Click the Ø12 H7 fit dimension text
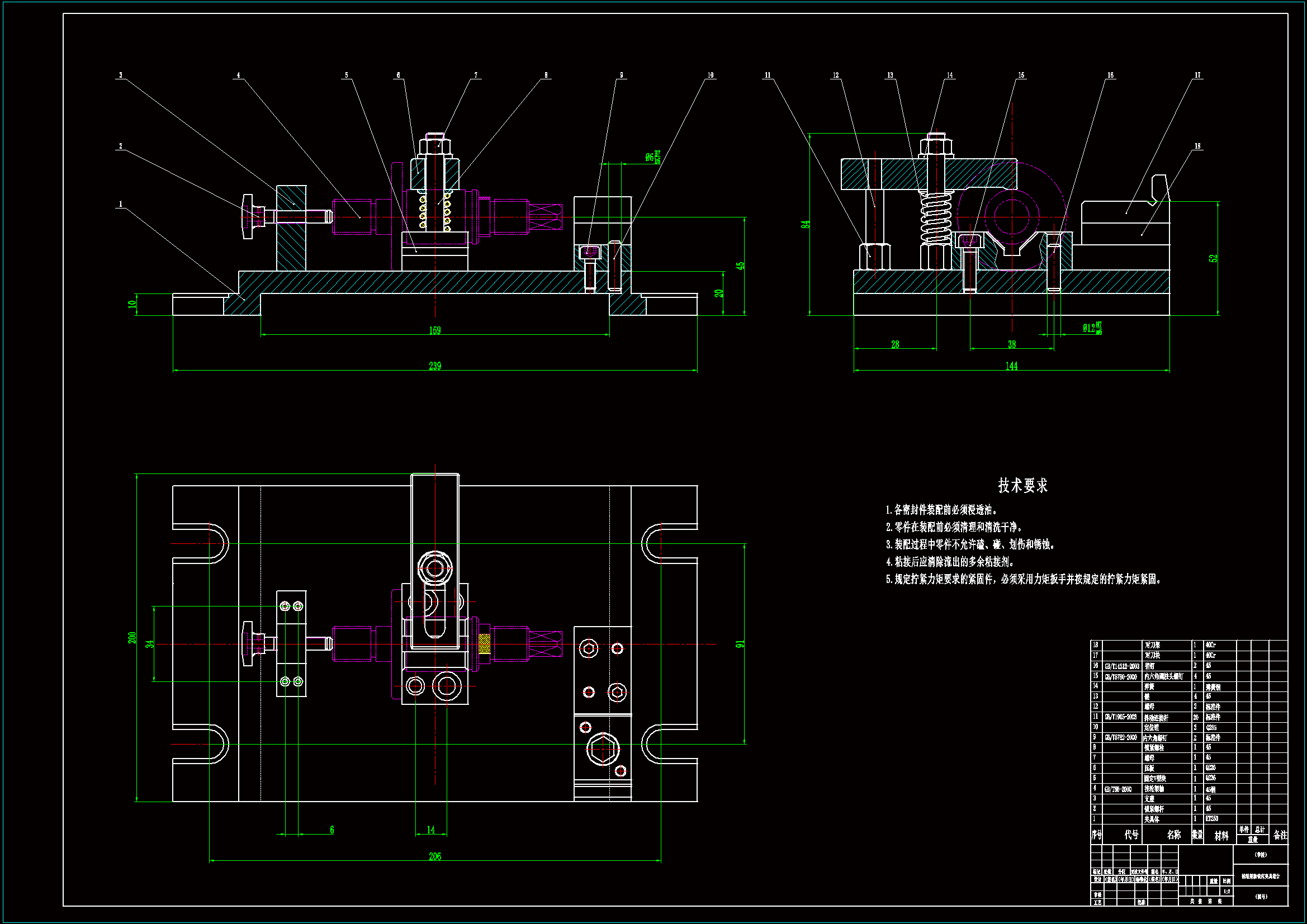Screen dimensions: 1307x924 (x=1092, y=328)
